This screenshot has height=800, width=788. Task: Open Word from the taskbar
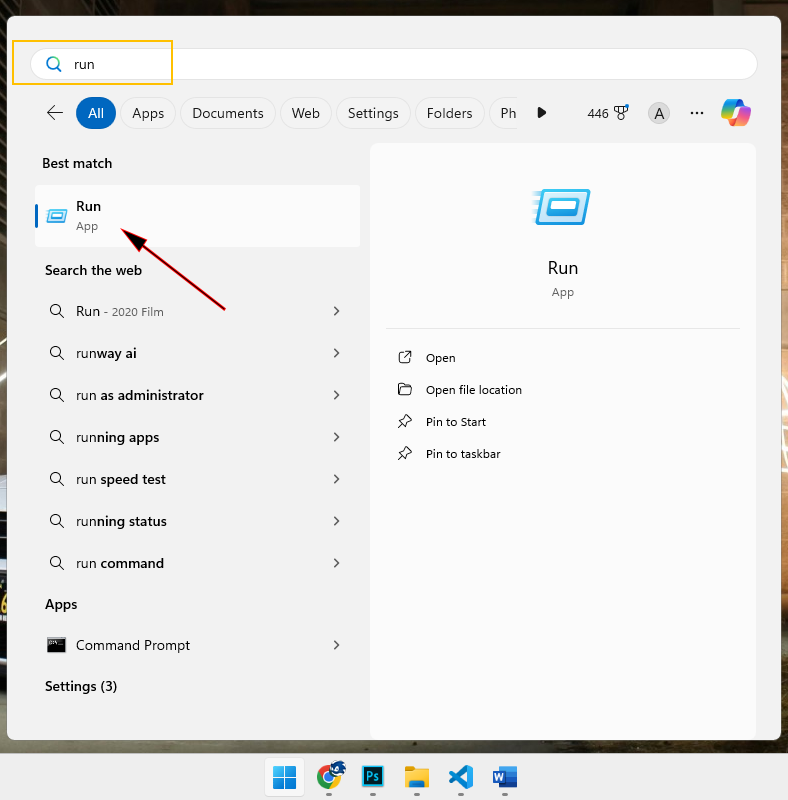click(x=504, y=776)
